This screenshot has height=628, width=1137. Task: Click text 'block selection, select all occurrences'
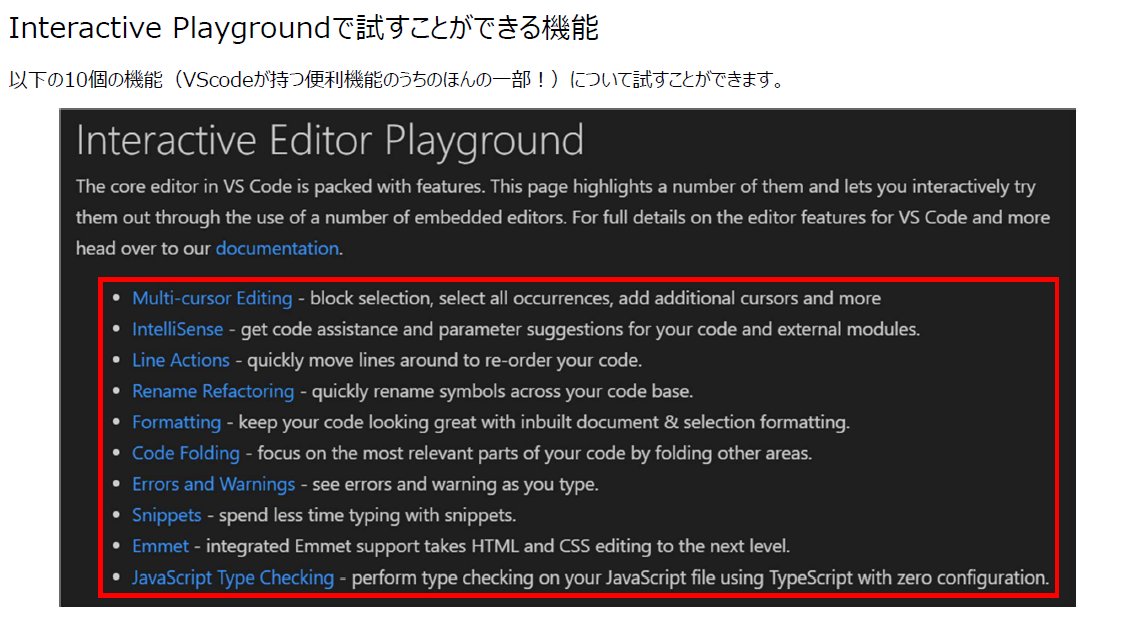(x=460, y=298)
